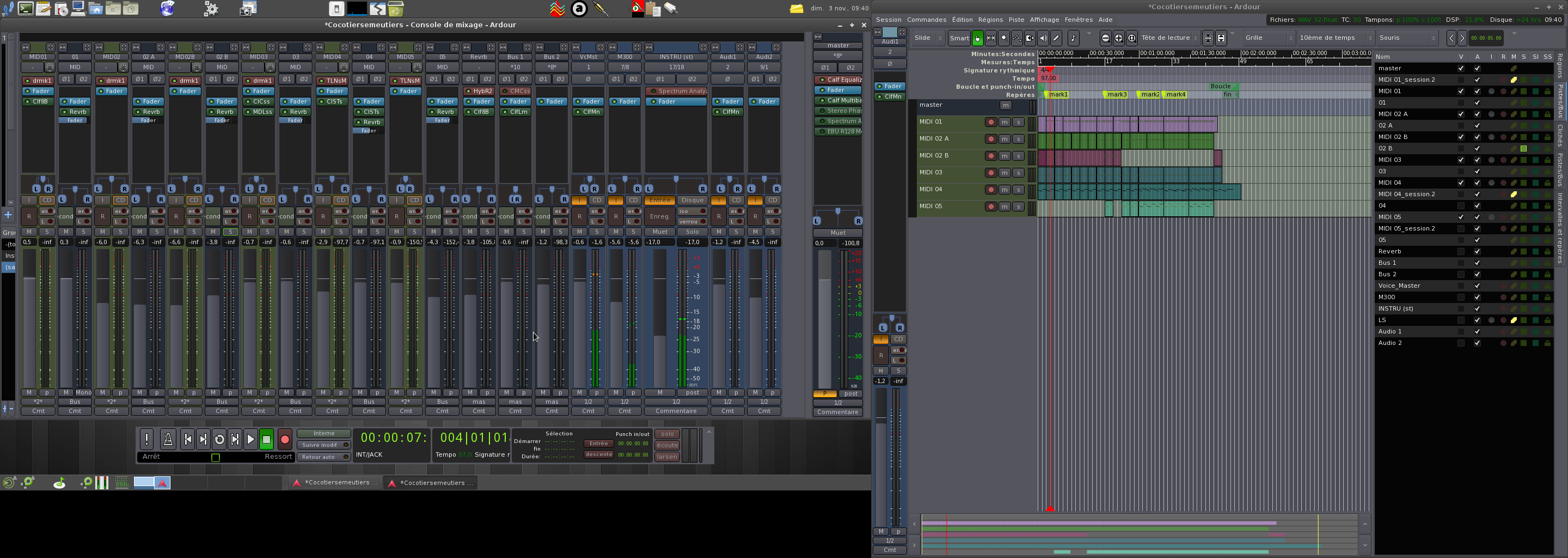
Task: Click the Commentaire button on master strip
Action: pos(837,413)
